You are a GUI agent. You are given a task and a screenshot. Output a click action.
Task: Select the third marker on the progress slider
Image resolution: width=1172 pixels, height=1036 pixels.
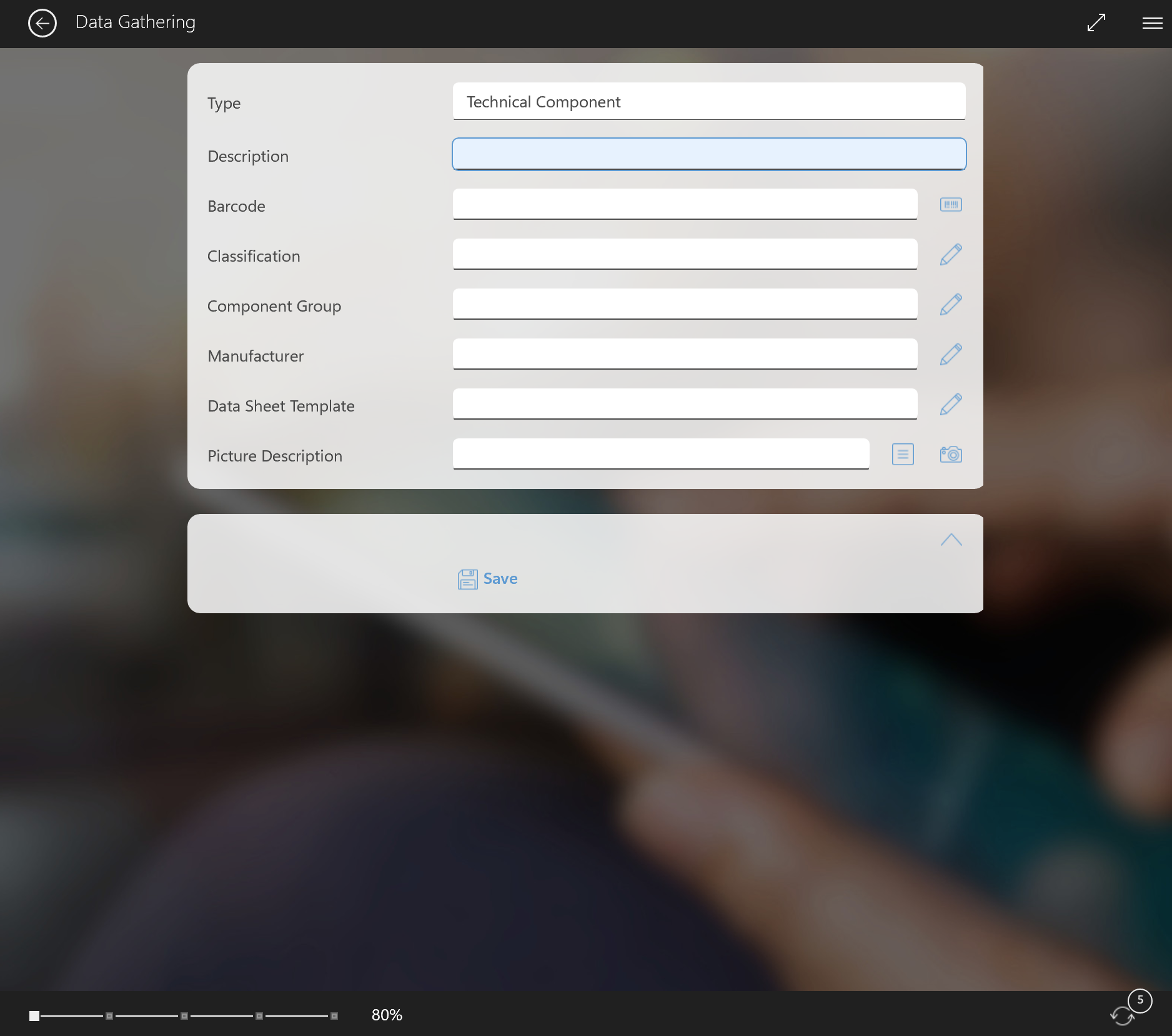pyautogui.click(x=184, y=1016)
